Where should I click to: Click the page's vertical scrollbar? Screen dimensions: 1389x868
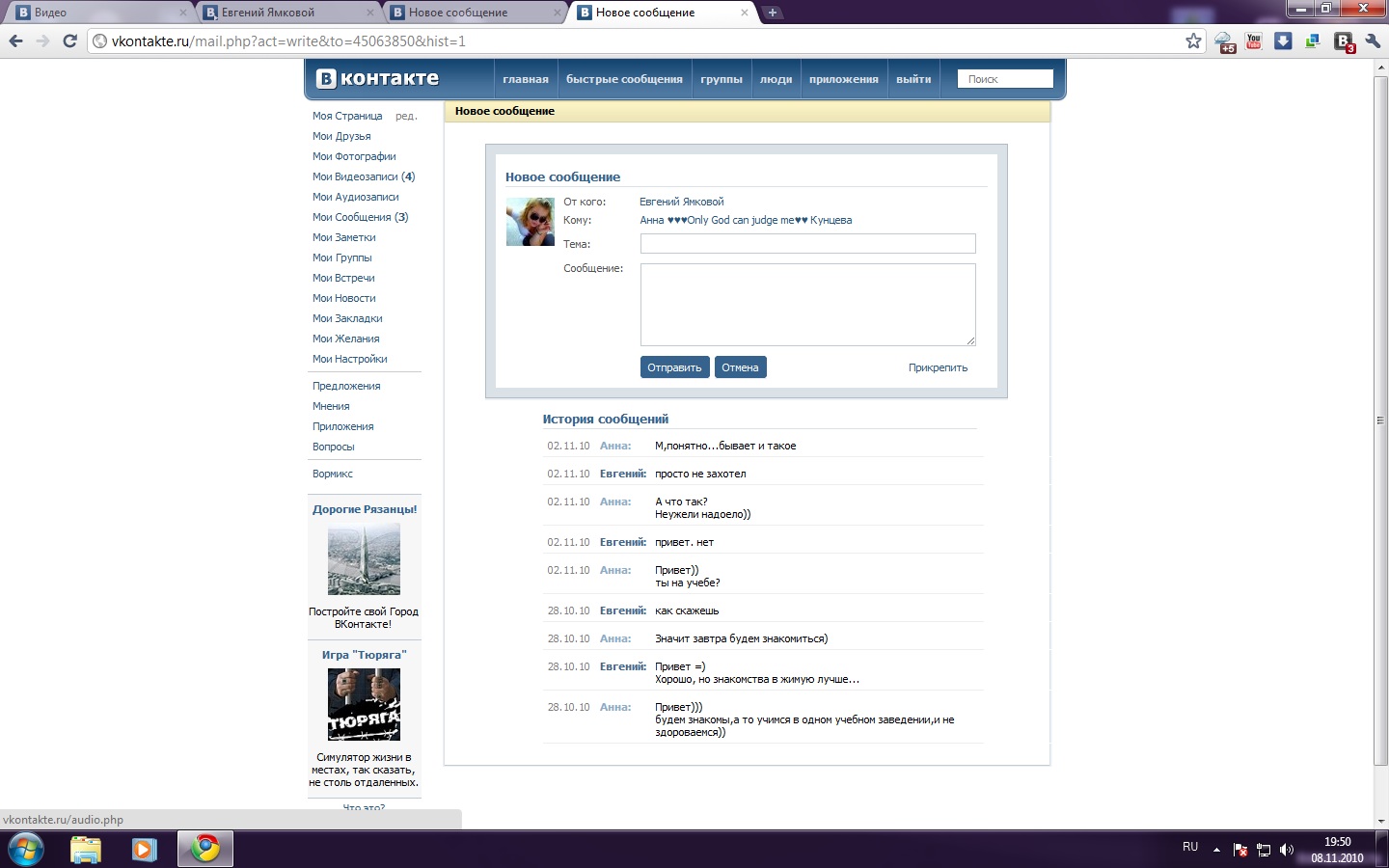pos(1380,421)
